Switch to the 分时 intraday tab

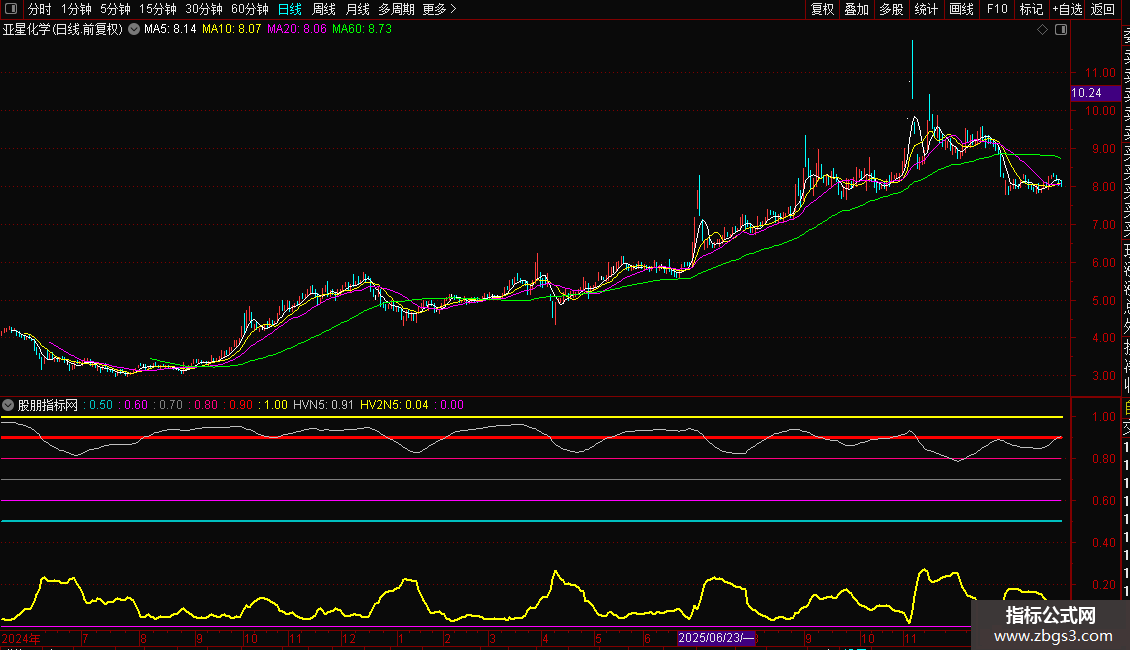click(39, 9)
